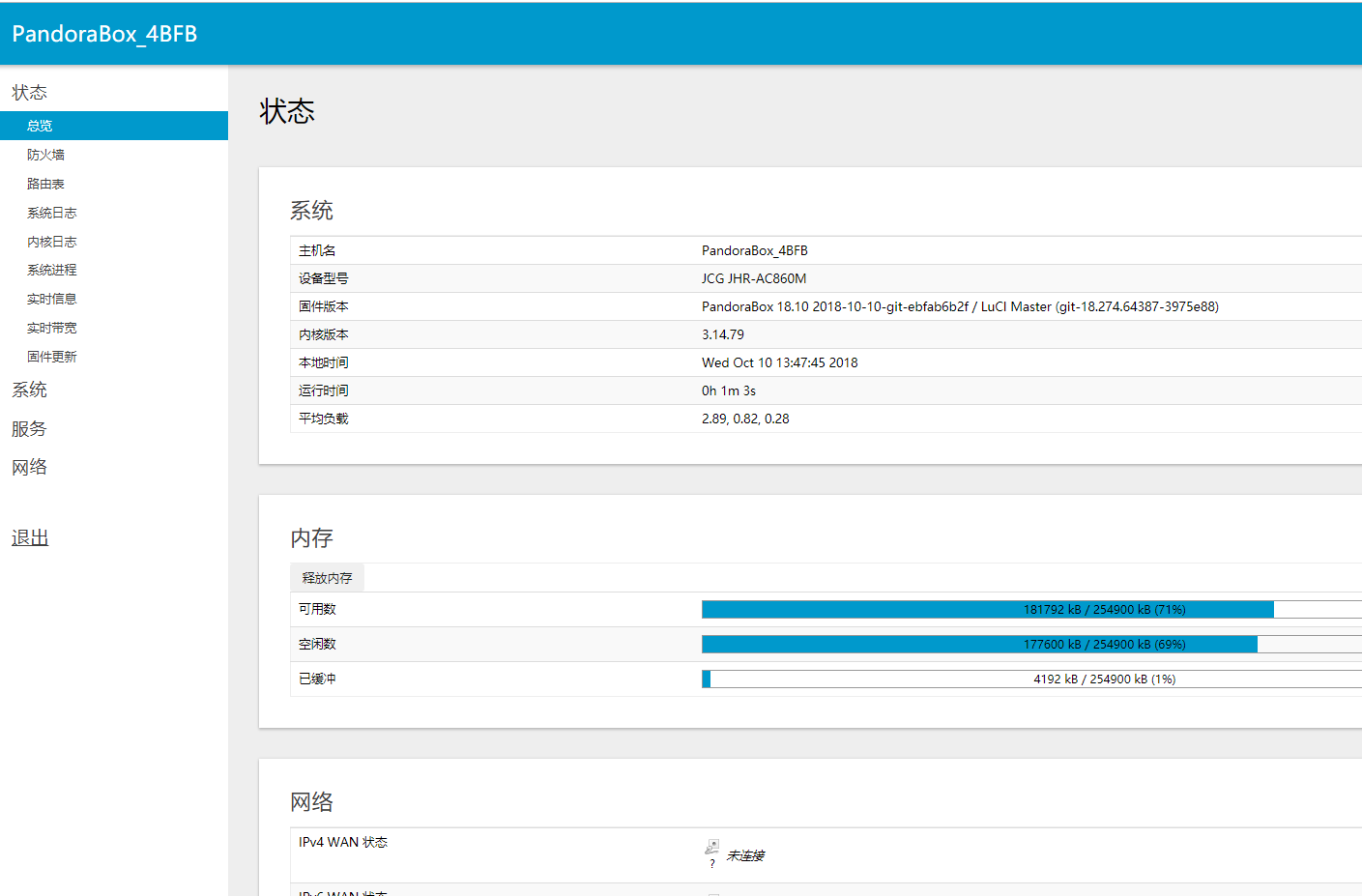Expand the 服务 sidebar section
Image resolution: width=1362 pixels, height=896 pixels.
tap(29, 428)
